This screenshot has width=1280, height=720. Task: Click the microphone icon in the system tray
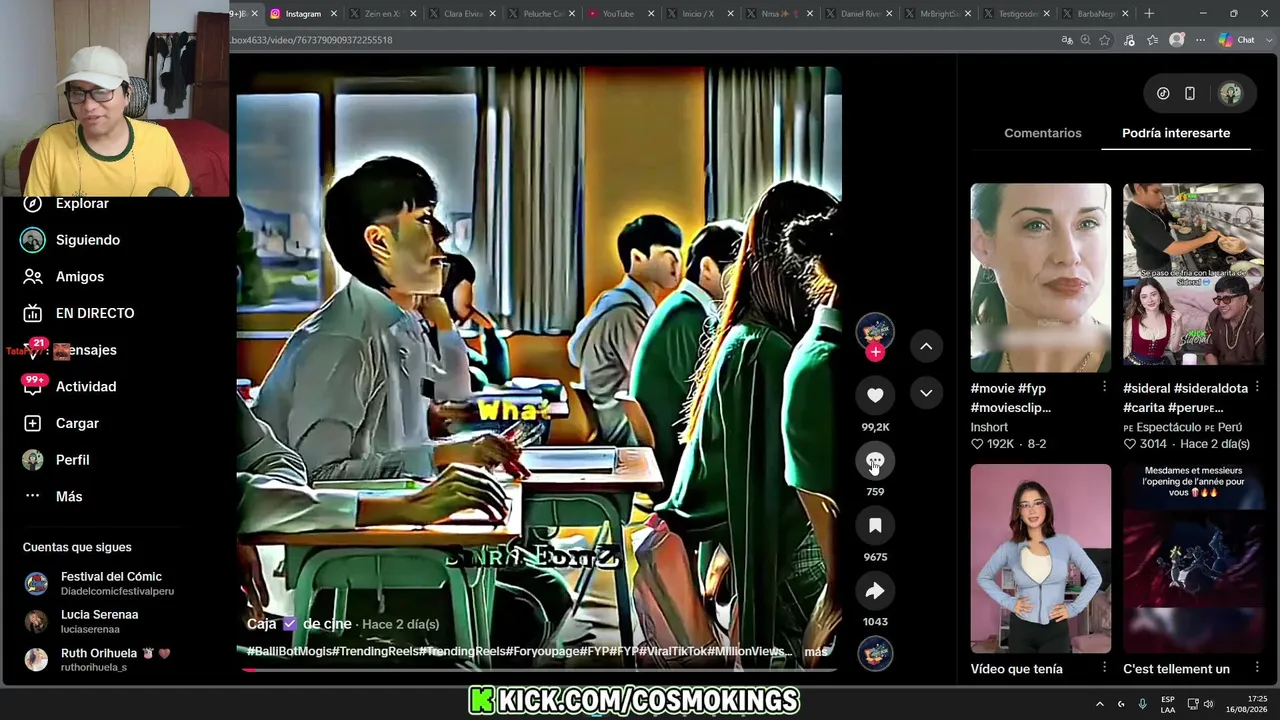(1143, 704)
